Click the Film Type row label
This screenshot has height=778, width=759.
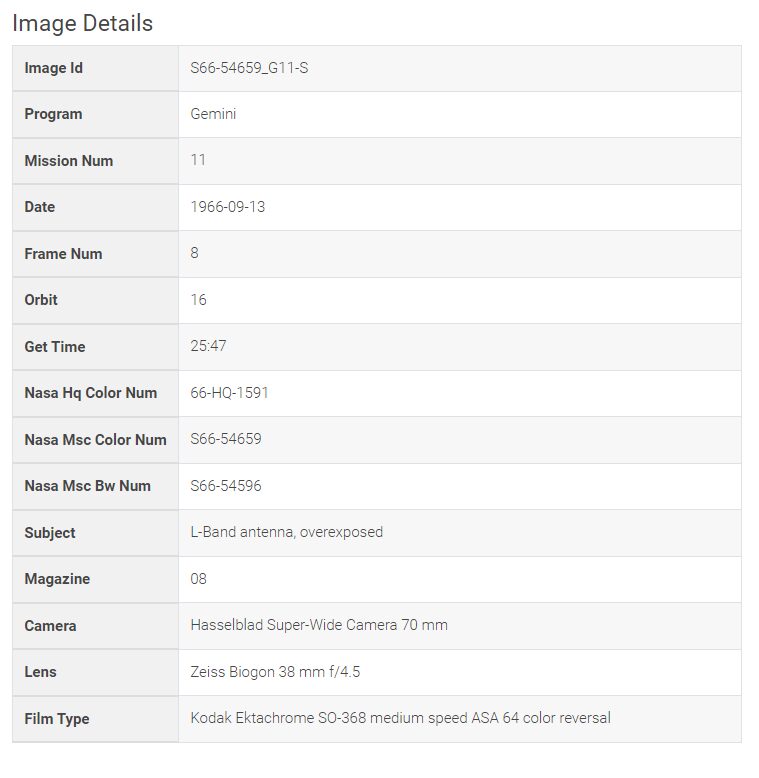coord(57,719)
